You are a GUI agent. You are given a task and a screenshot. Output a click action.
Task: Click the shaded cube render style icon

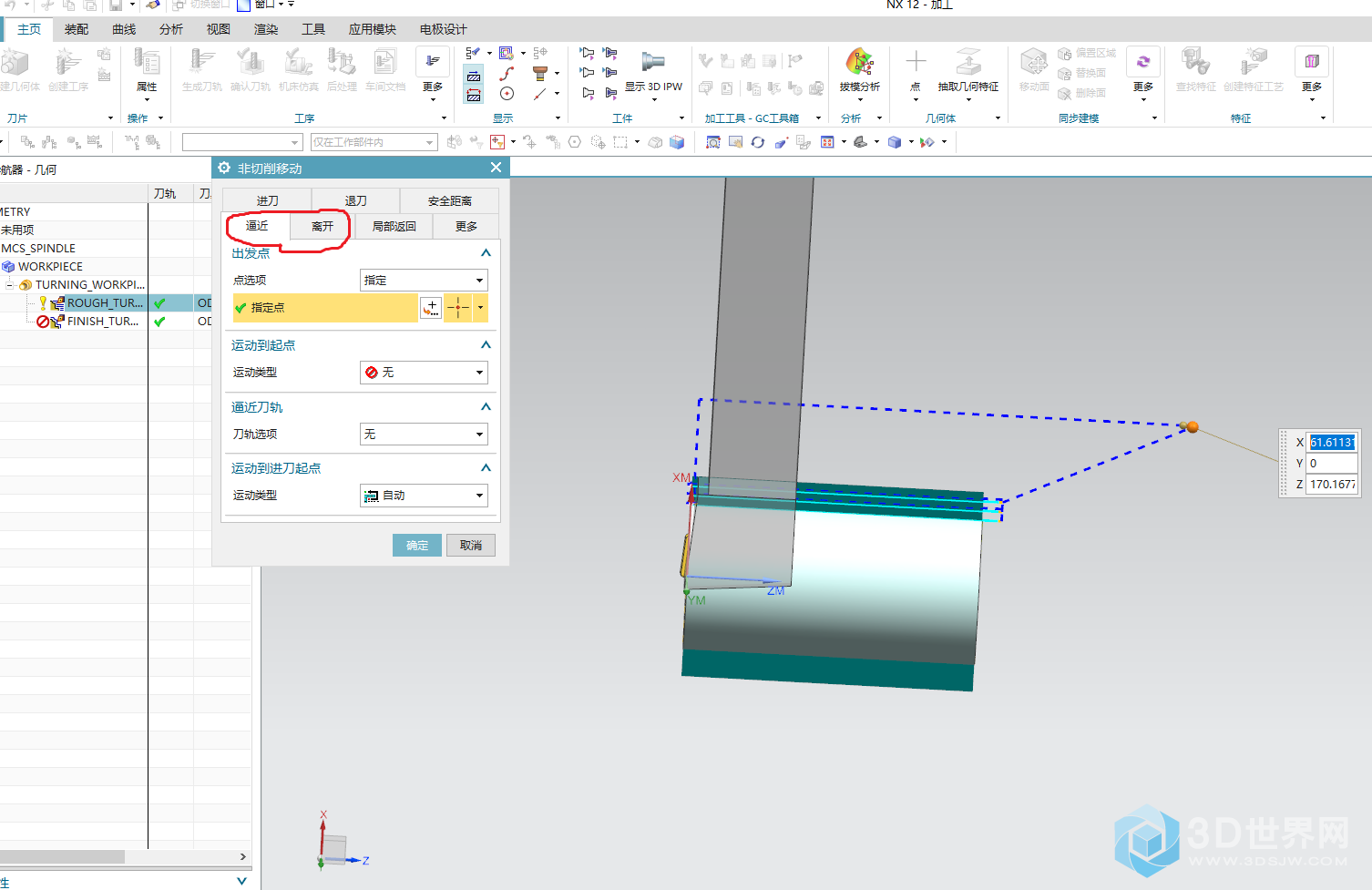pyautogui.click(x=895, y=142)
